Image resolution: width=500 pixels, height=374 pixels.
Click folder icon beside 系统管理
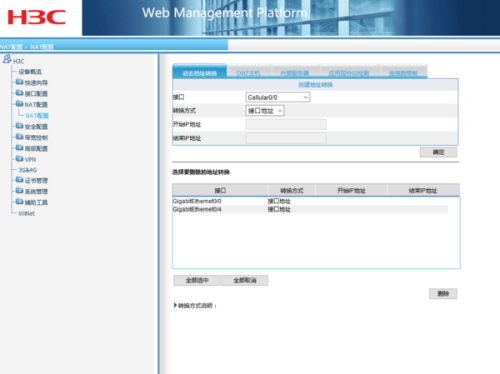tap(20, 191)
